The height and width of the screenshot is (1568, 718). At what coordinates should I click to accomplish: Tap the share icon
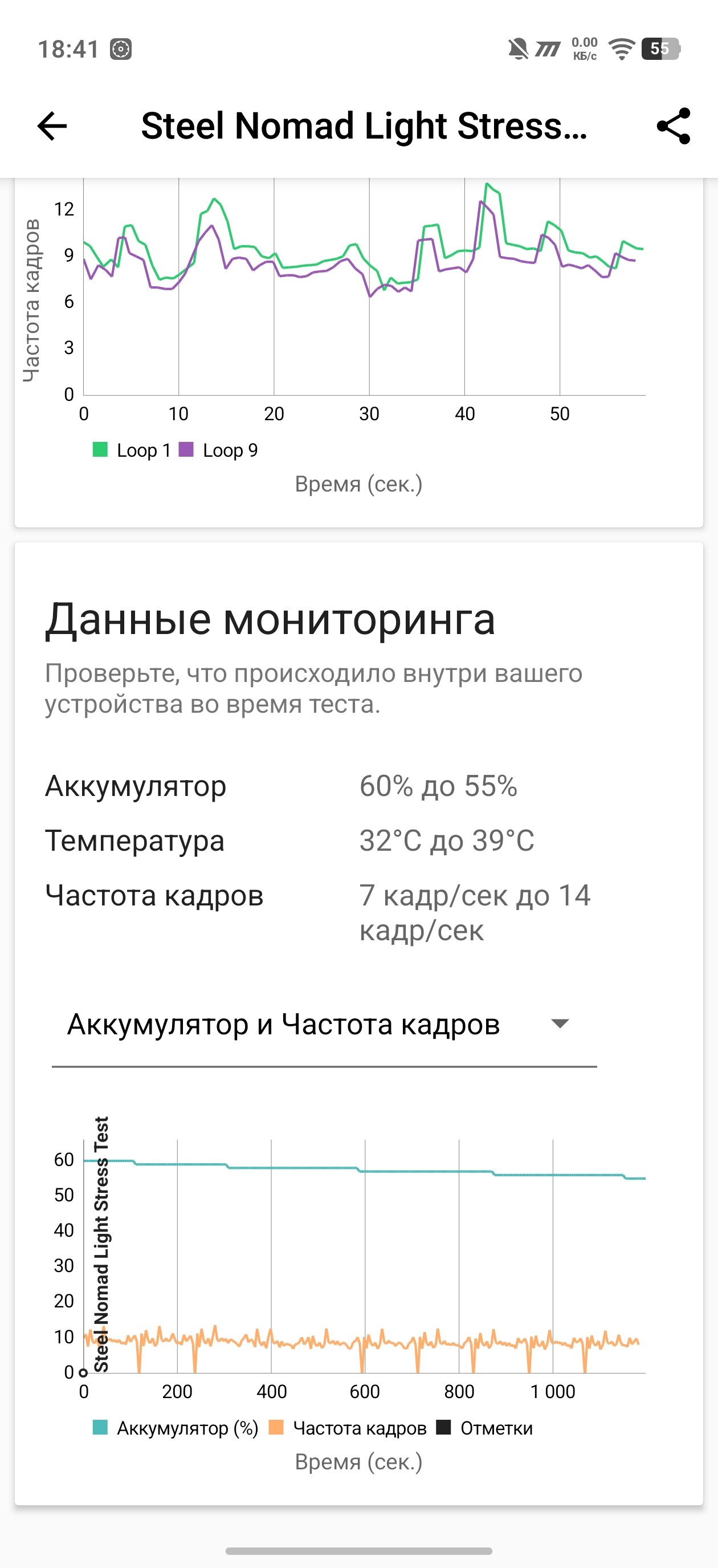point(674,126)
